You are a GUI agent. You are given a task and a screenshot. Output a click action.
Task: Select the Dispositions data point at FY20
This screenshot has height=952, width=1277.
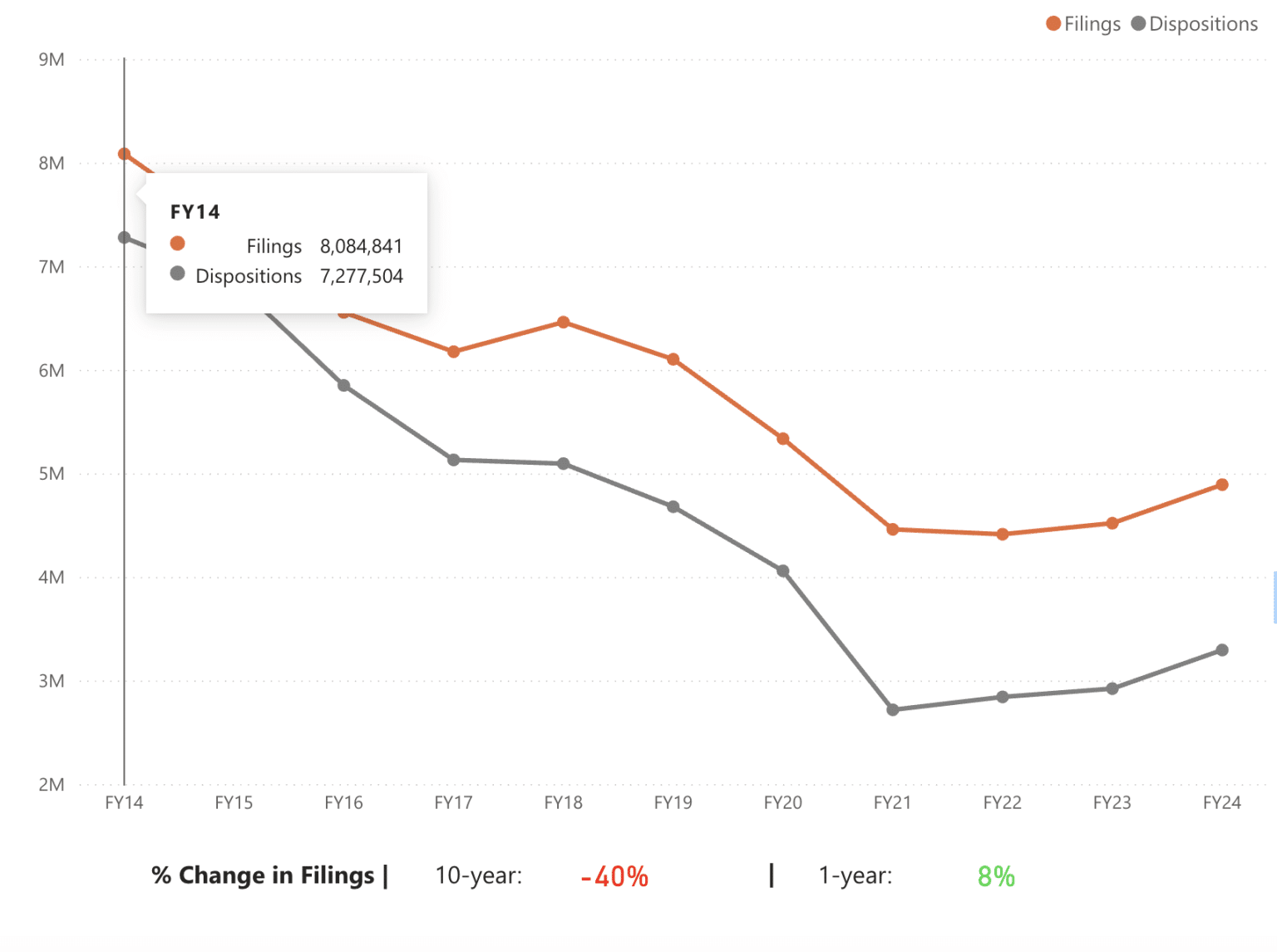tap(782, 571)
